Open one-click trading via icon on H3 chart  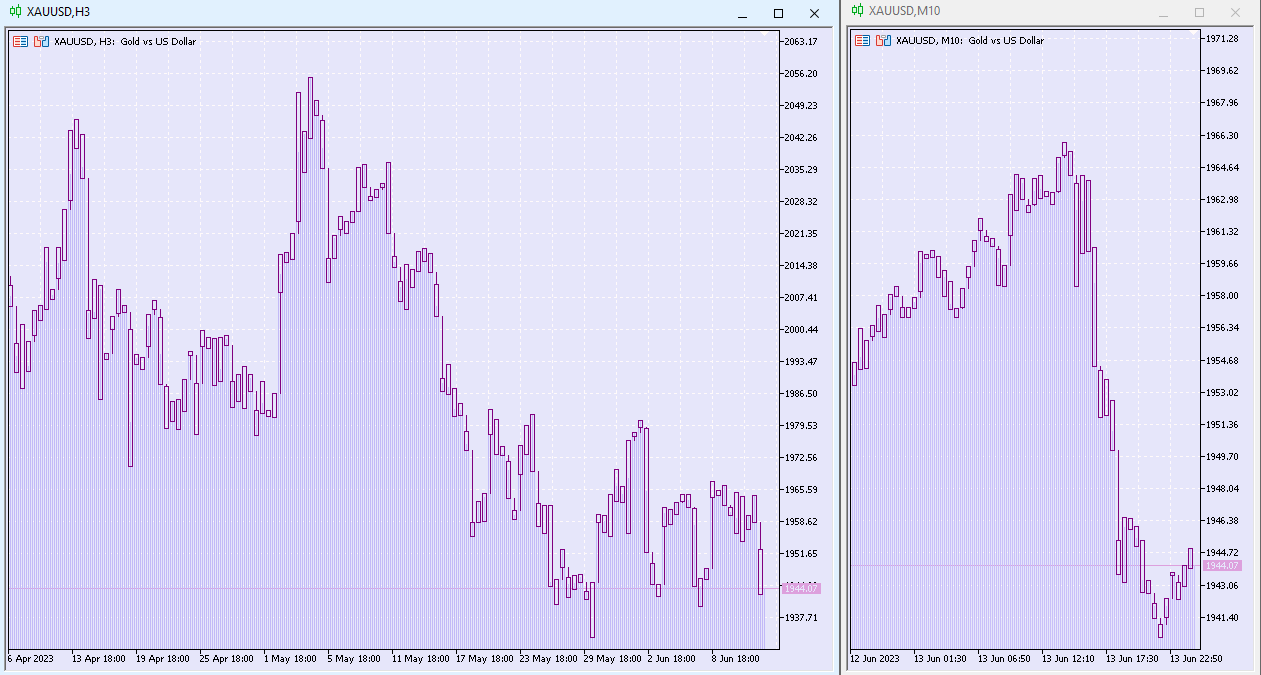pos(41,42)
